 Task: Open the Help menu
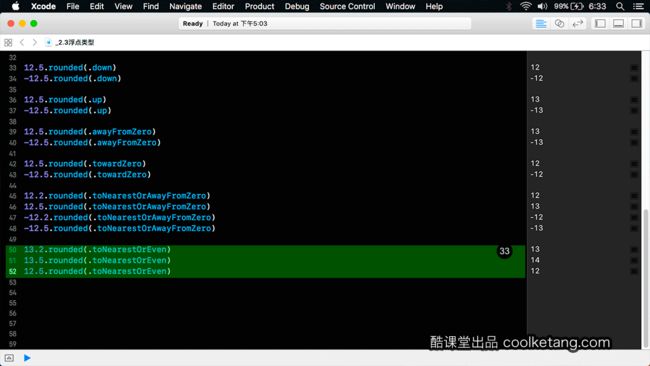[434, 6]
